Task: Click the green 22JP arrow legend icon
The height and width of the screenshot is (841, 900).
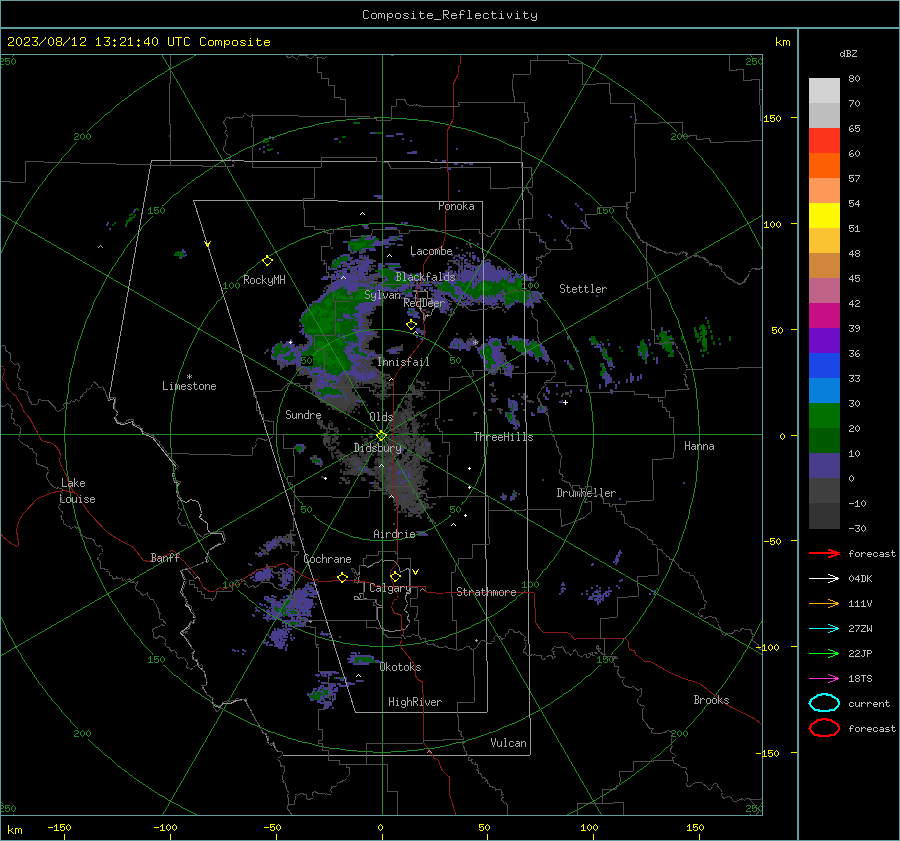Action: pos(824,653)
